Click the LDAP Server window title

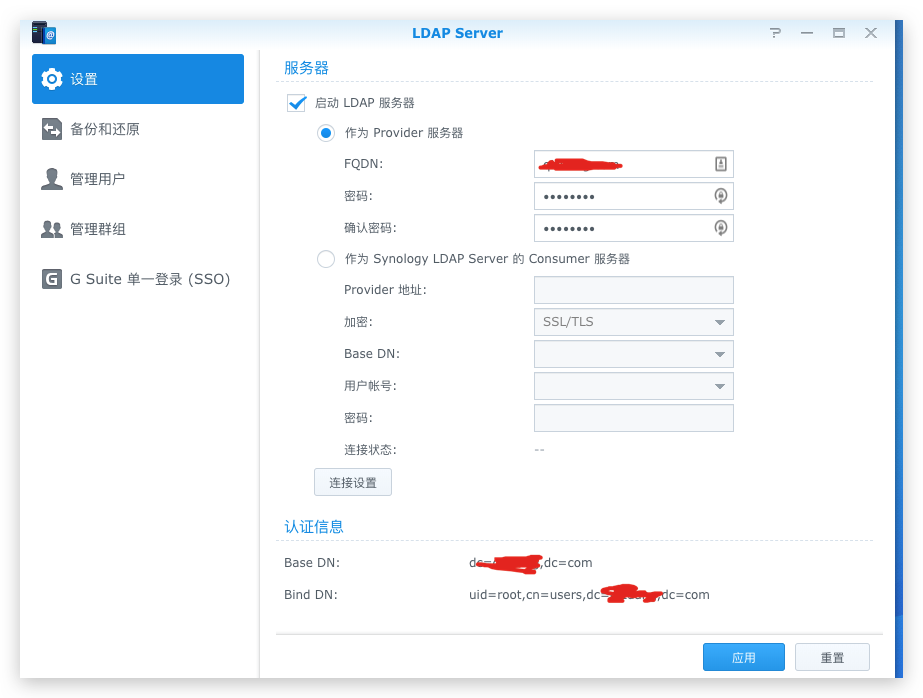(x=457, y=33)
